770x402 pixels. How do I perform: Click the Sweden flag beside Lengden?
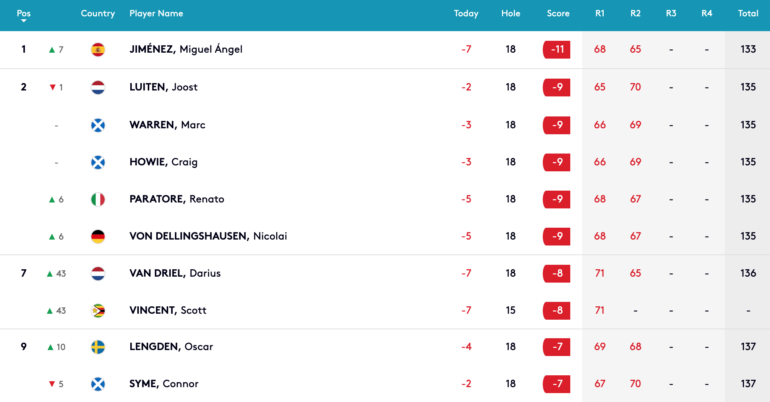(x=98, y=347)
